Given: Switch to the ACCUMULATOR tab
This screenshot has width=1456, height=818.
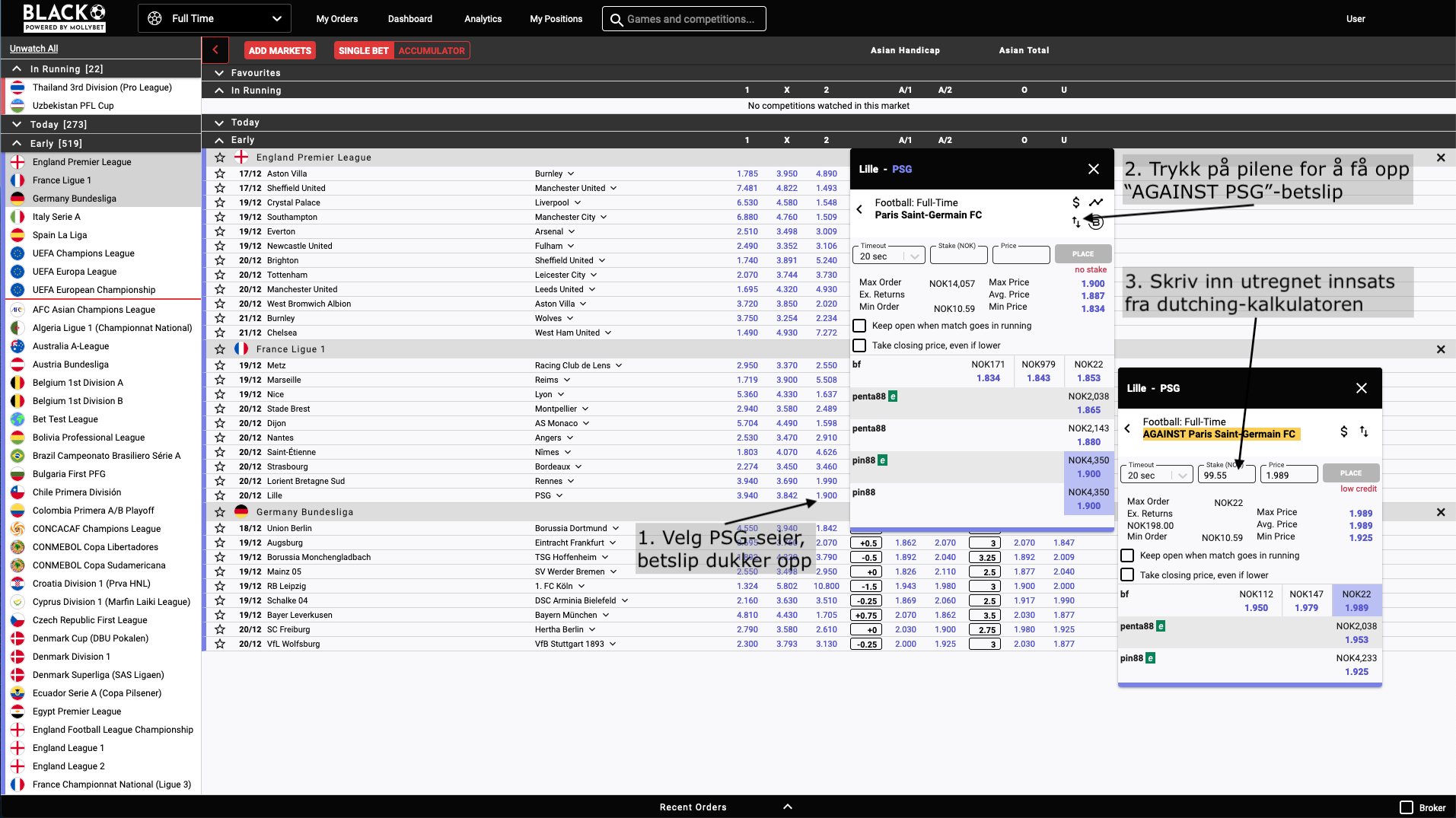Looking at the screenshot, I should point(432,51).
